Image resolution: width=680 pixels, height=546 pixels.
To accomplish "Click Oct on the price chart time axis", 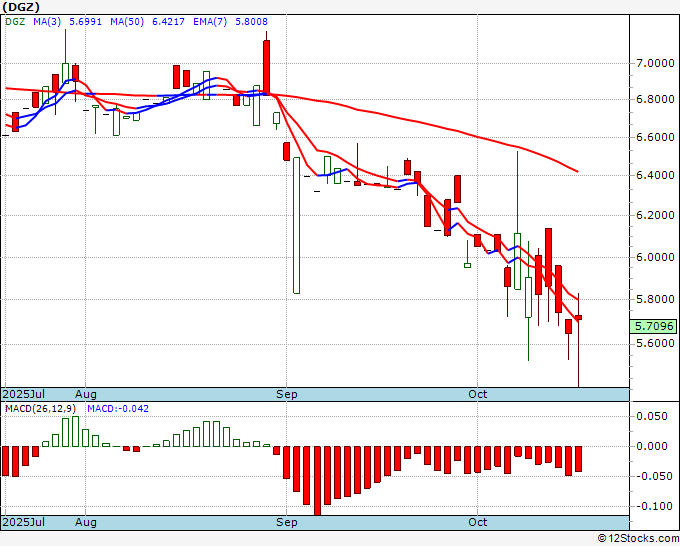I will (x=477, y=395).
